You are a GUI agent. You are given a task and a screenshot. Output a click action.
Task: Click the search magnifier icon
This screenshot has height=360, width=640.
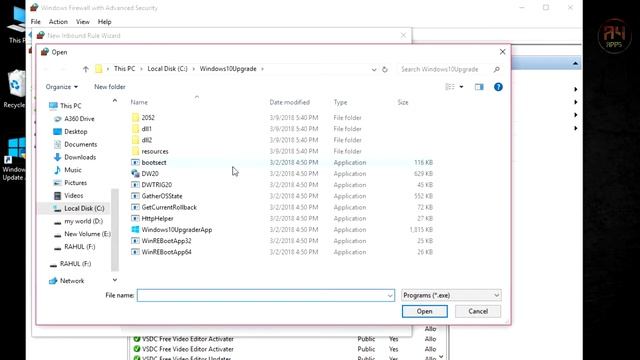(496, 69)
